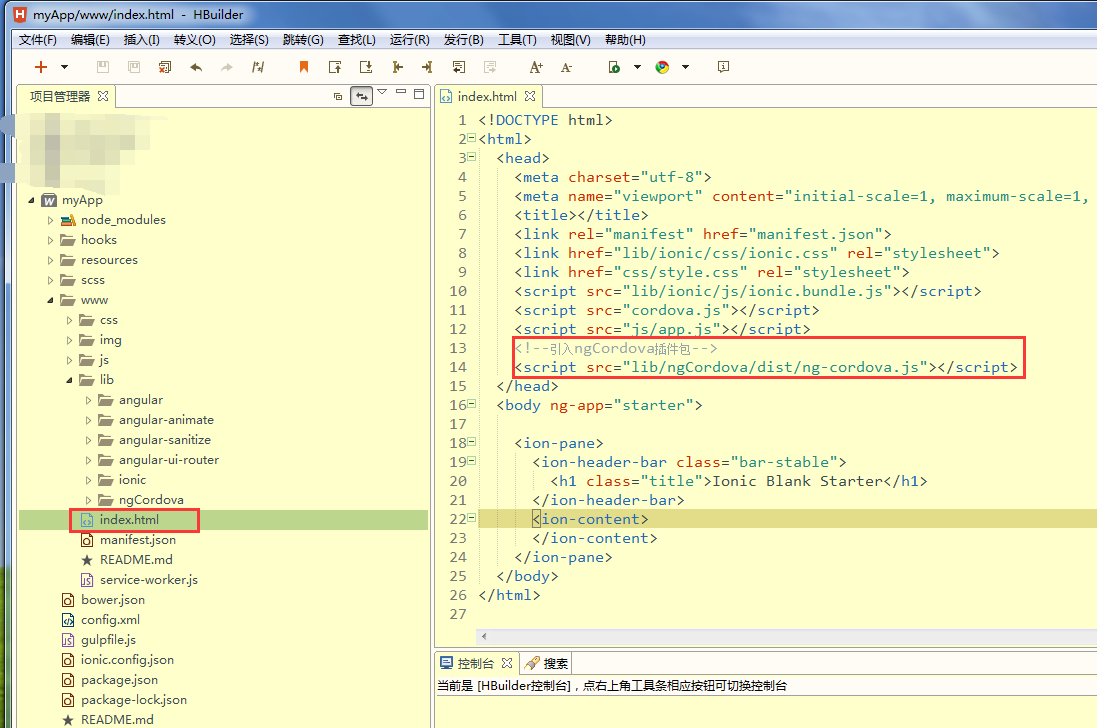
Task: Select config.xml file
Action: (x=110, y=620)
